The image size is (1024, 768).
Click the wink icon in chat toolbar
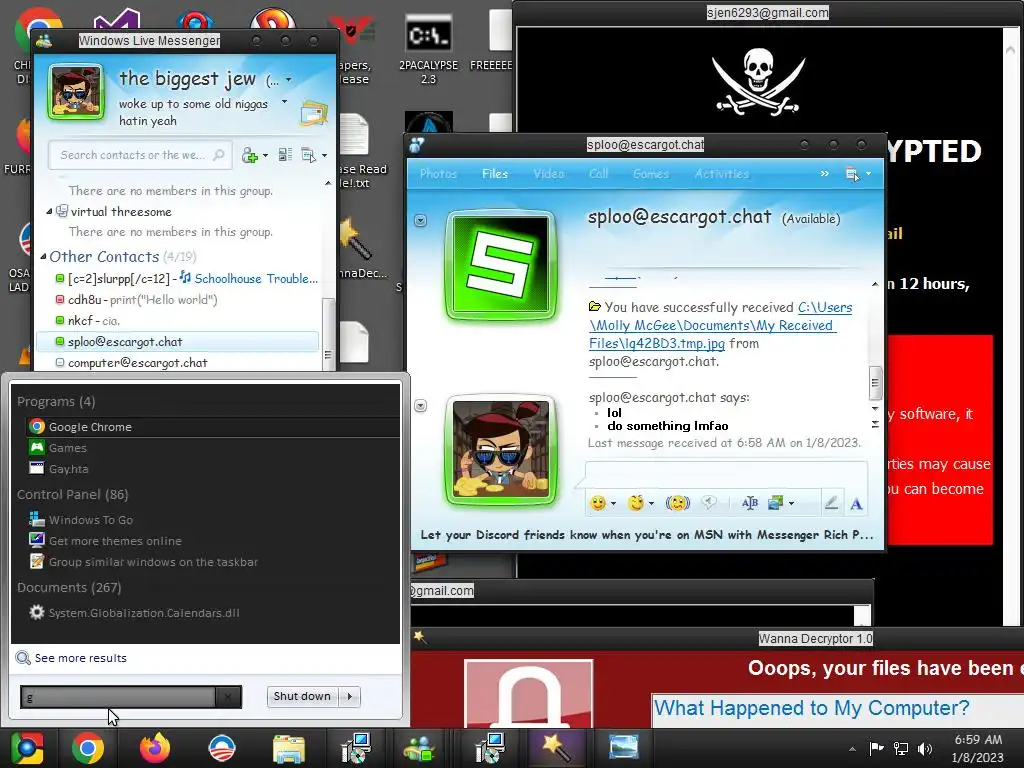[x=635, y=503]
